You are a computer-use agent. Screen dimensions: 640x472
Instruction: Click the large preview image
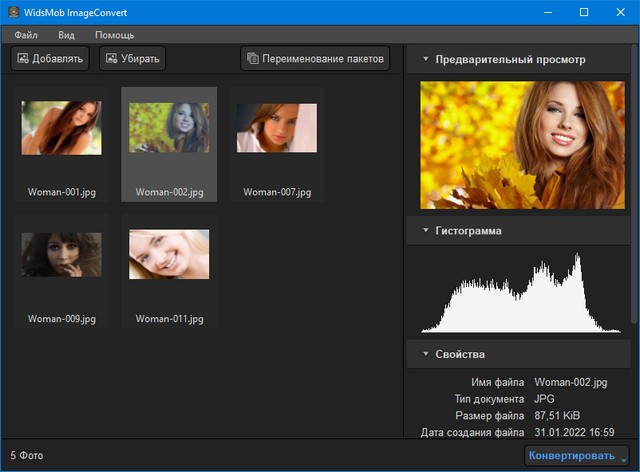click(514, 138)
